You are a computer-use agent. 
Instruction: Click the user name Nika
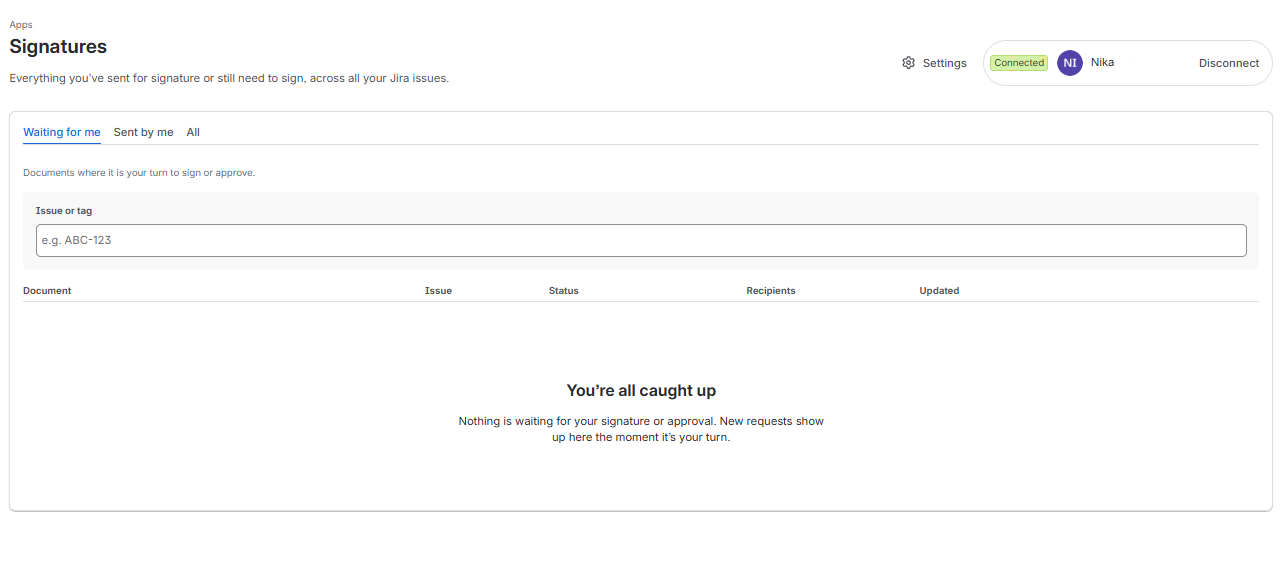pyautogui.click(x=1102, y=62)
